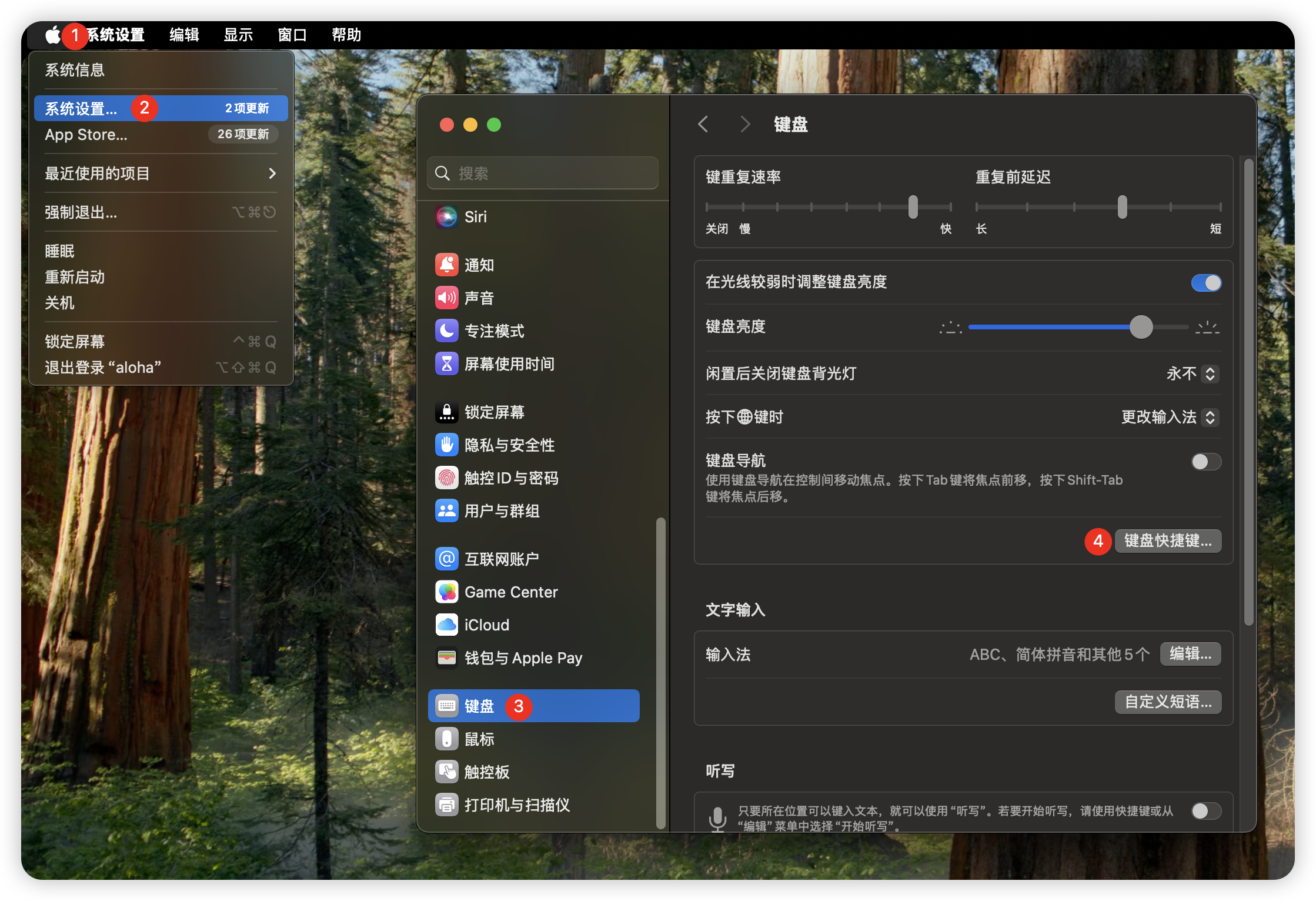This screenshot has height=901, width=1316.
Task: Choose 强制退出 from Apple menu
Action: [x=81, y=212]
